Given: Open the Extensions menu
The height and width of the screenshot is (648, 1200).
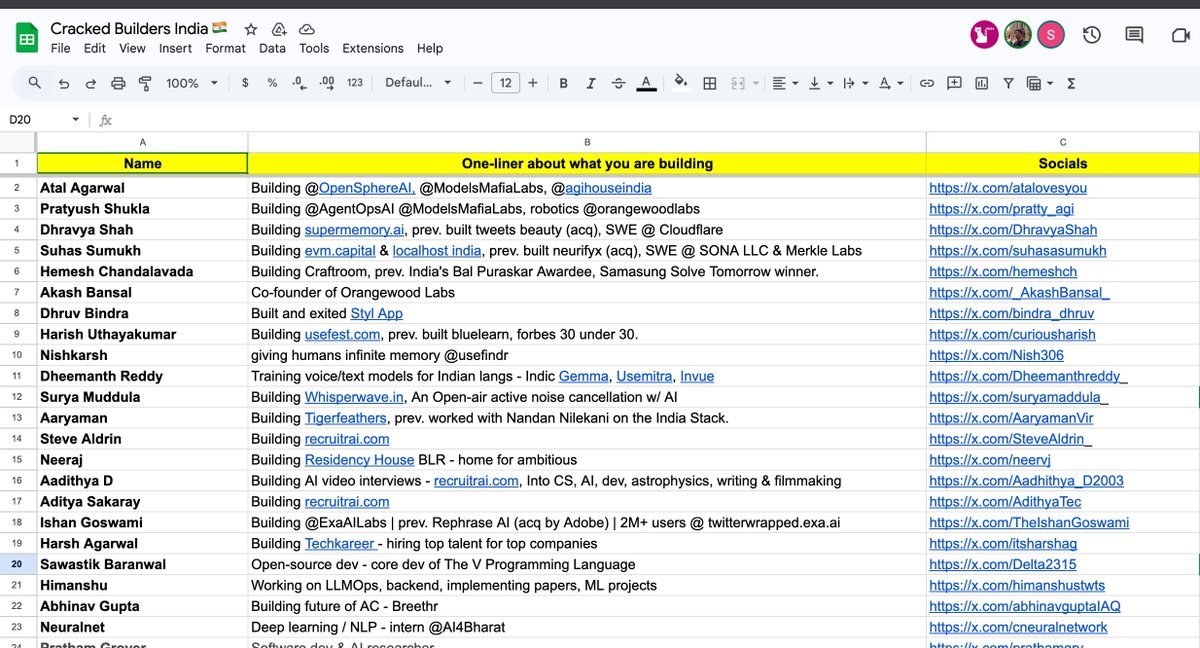Looking at the screenshot, I should tap(373, 48).
